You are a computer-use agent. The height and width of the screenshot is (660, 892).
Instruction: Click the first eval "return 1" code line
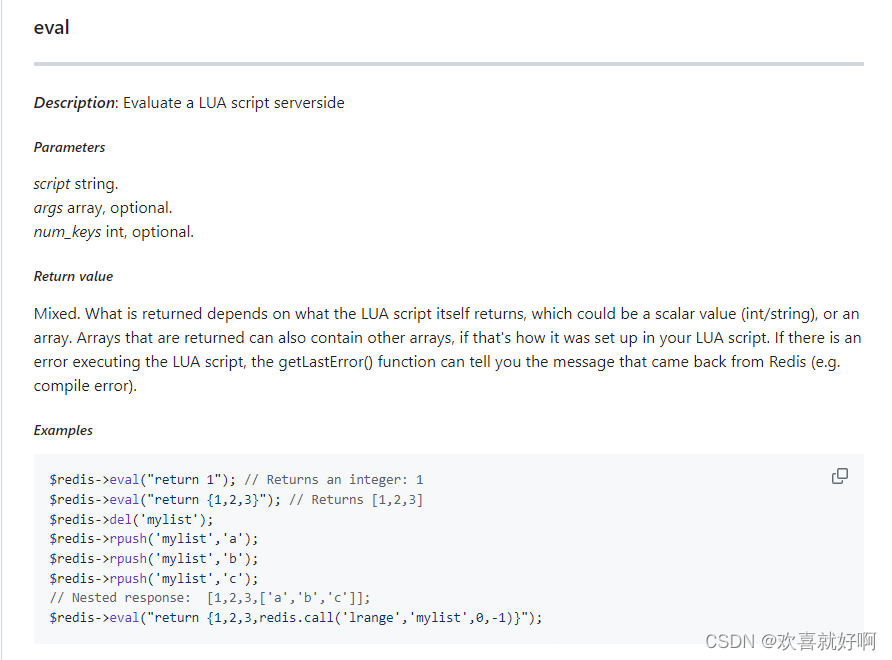[236, 480]
